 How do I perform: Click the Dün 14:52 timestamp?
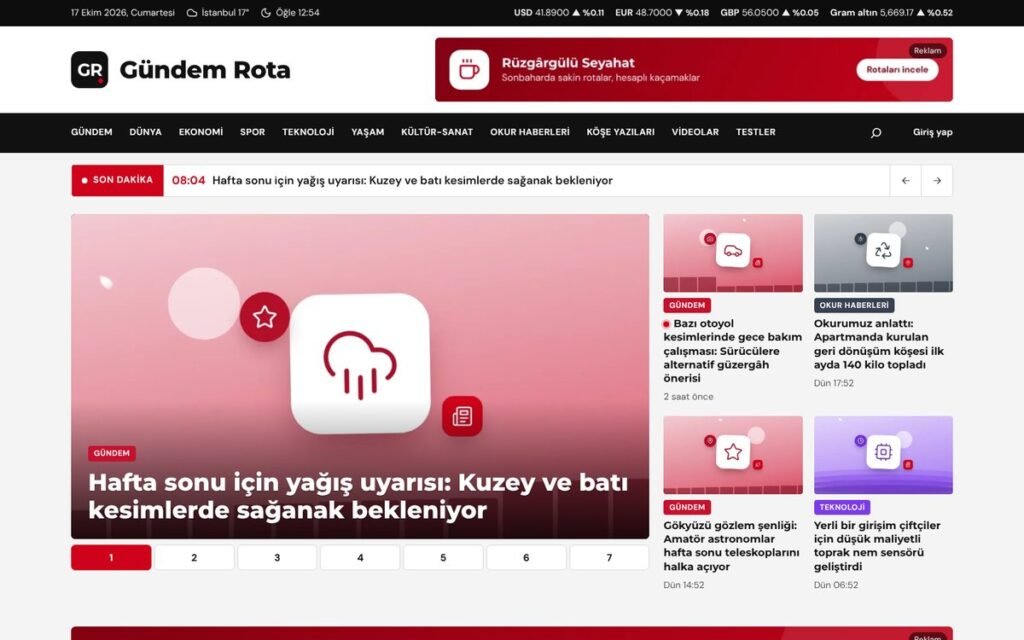tap(684, 585)
